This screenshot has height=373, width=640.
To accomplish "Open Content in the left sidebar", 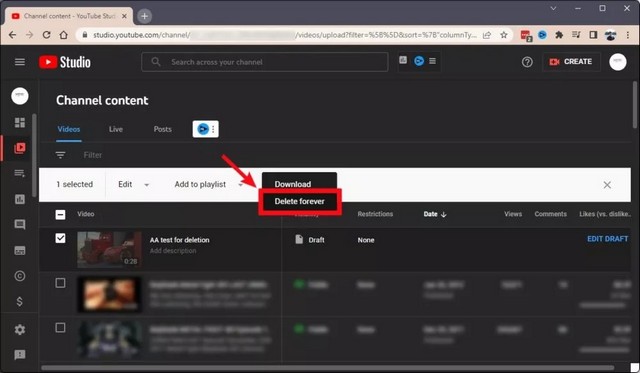I will click(20, 148).
